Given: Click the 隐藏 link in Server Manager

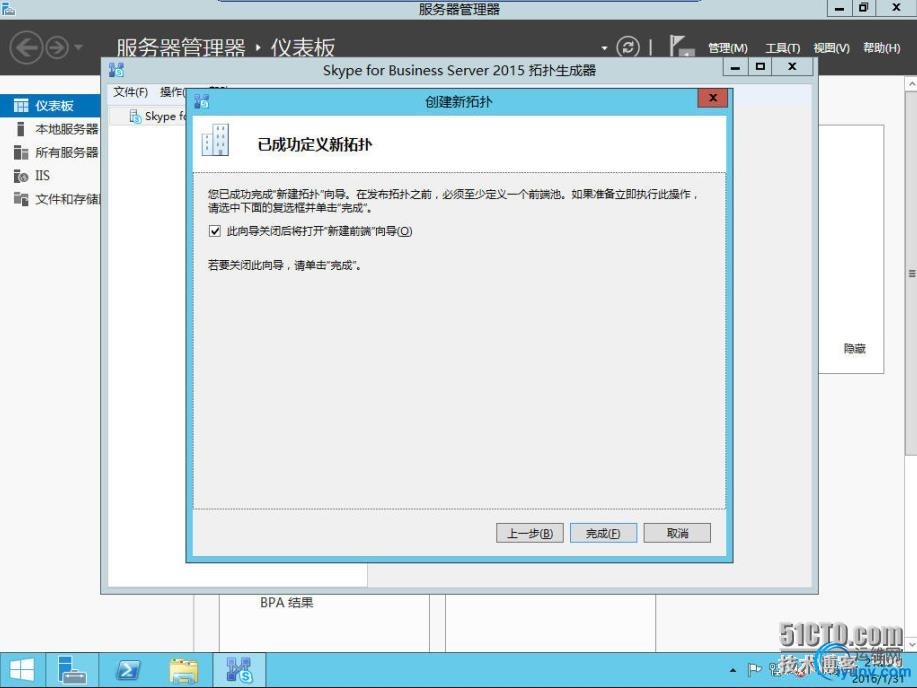Looking at the screenshot, I should click(854, 348).
